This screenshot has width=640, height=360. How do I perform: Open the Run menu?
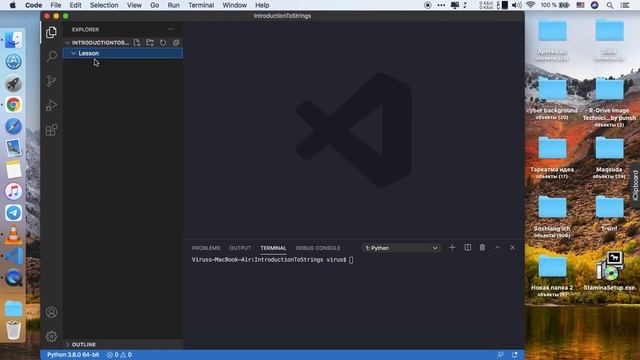pos(173,5)
